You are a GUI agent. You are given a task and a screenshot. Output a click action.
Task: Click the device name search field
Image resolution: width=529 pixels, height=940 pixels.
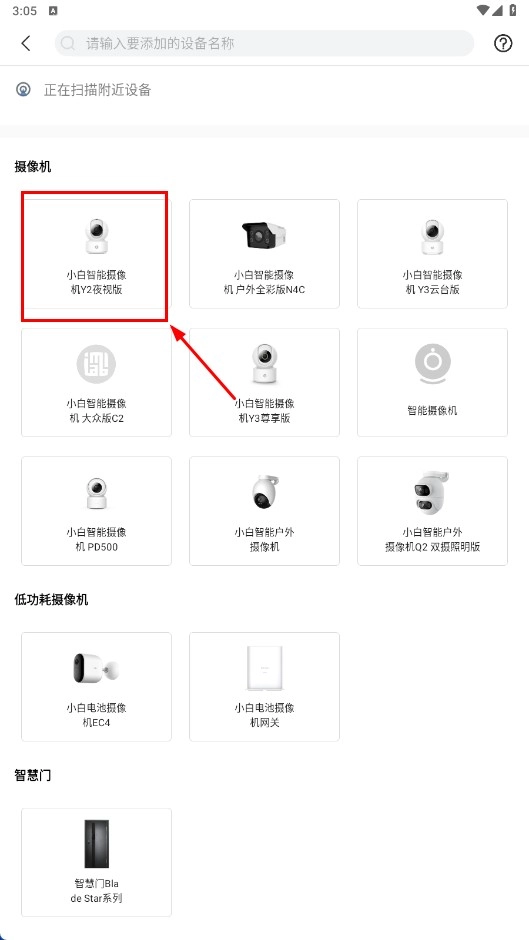[x=264, y=43]
